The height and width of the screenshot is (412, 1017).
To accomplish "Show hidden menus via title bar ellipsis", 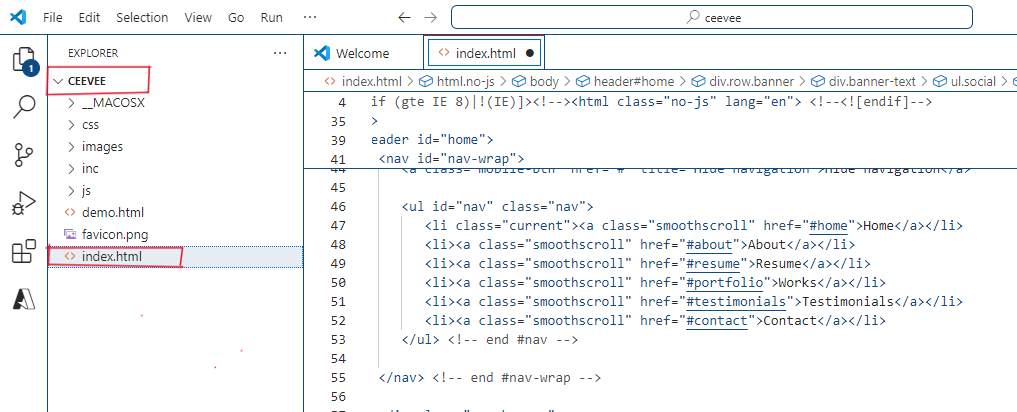I will (310, 18).
